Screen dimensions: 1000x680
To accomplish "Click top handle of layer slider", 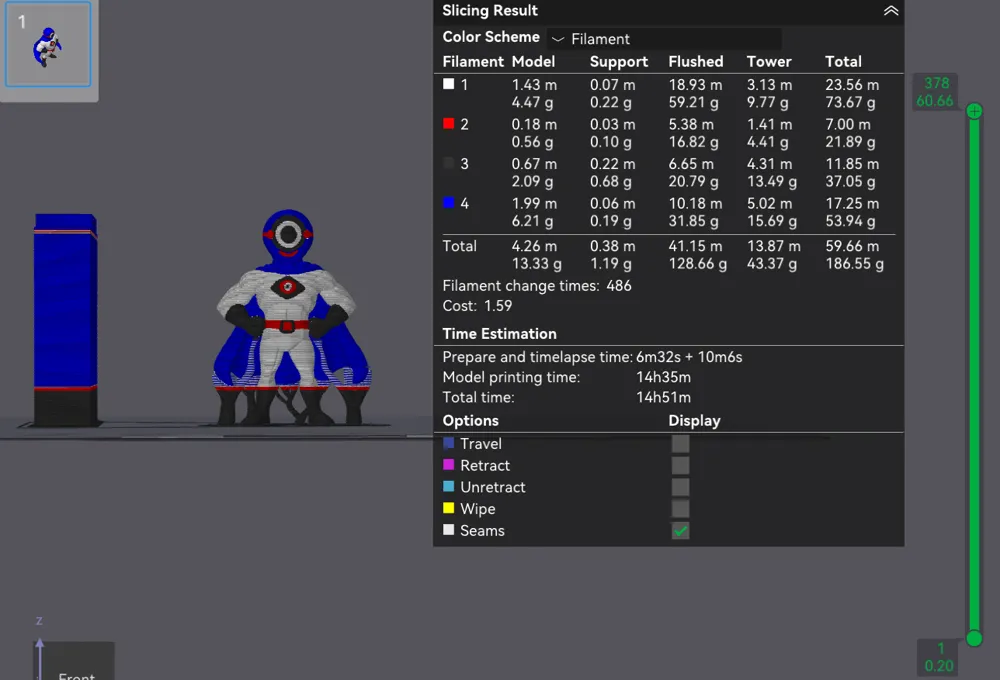I will [x=974, y=111].
